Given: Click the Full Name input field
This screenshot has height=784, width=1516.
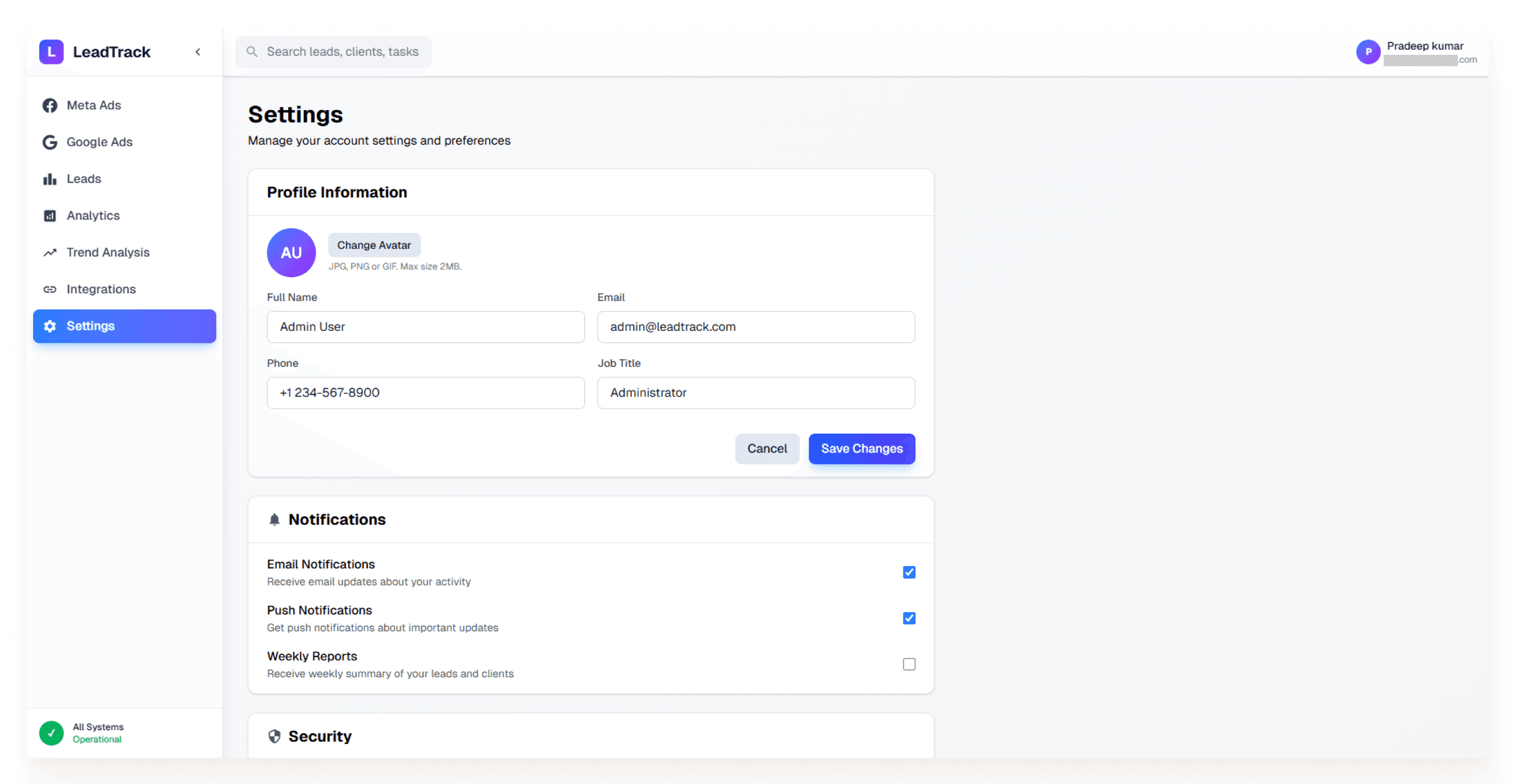Looking at the screenshot, I should tap(425, 327).
